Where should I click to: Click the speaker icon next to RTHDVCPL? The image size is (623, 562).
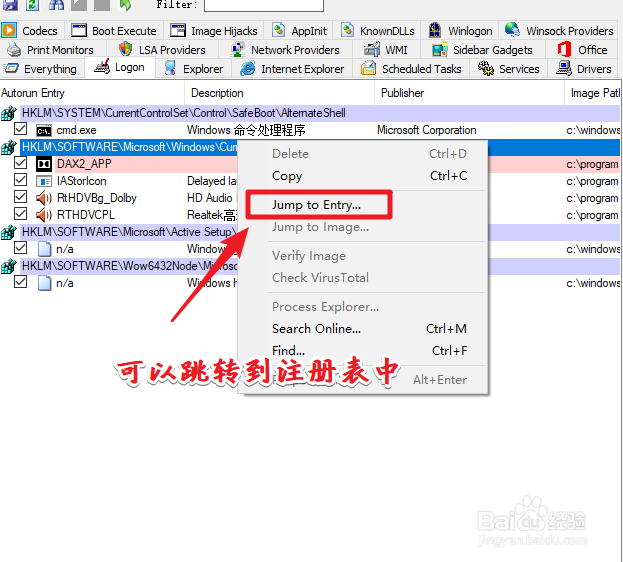[44, 215]
